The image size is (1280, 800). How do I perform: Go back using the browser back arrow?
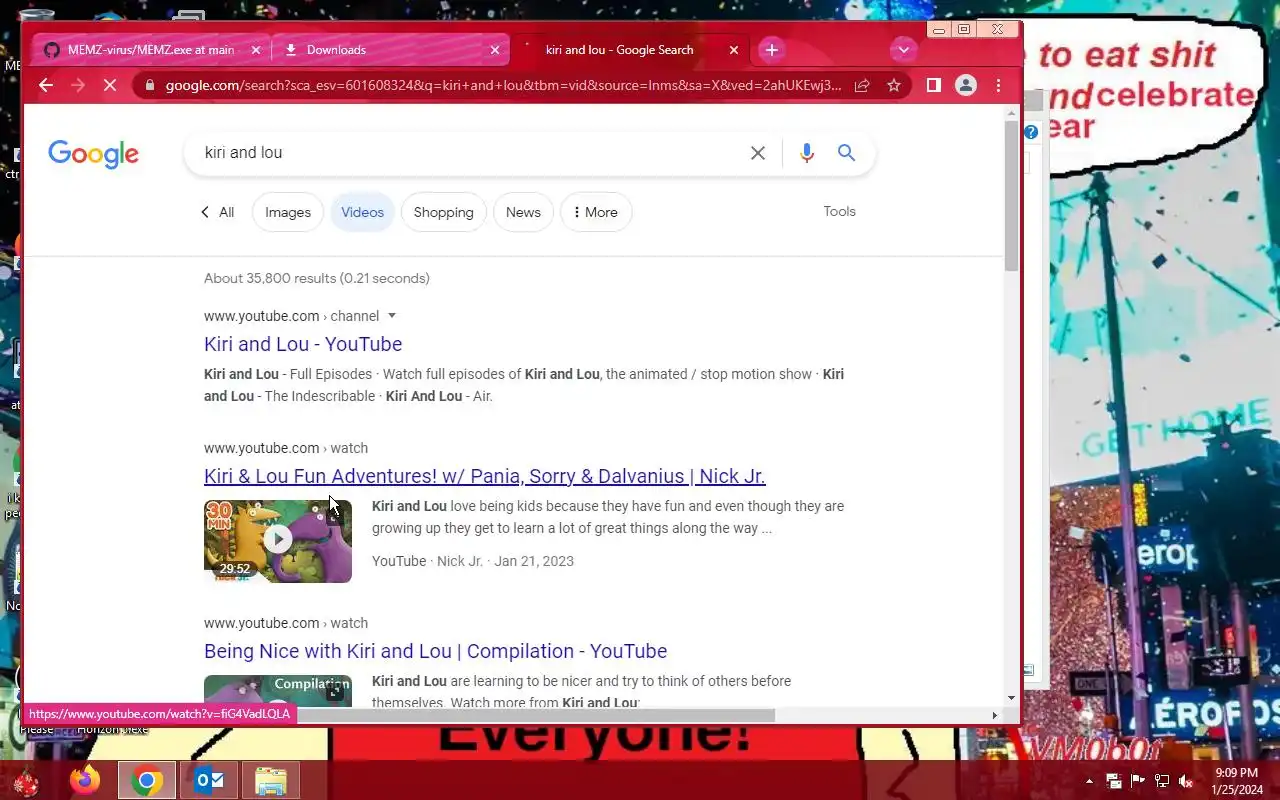[46, 86]
